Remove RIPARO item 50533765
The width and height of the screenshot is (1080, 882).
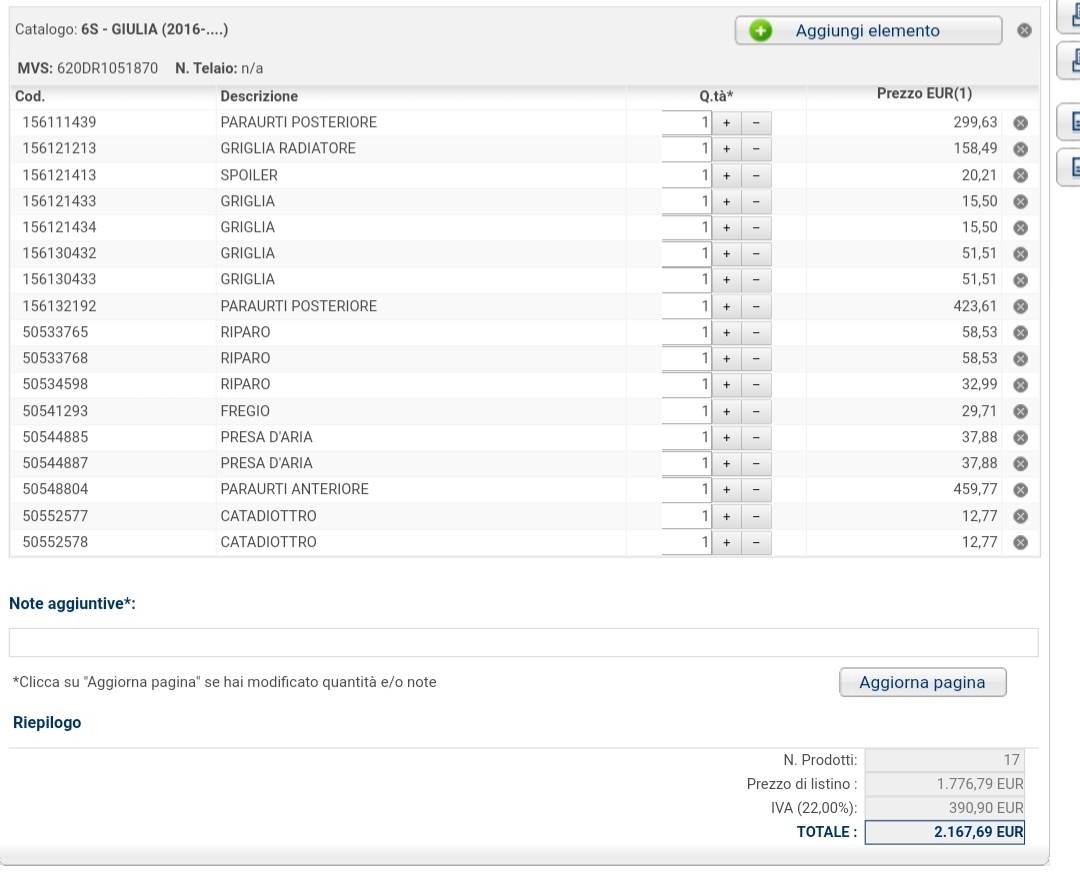coord(1020,333)
